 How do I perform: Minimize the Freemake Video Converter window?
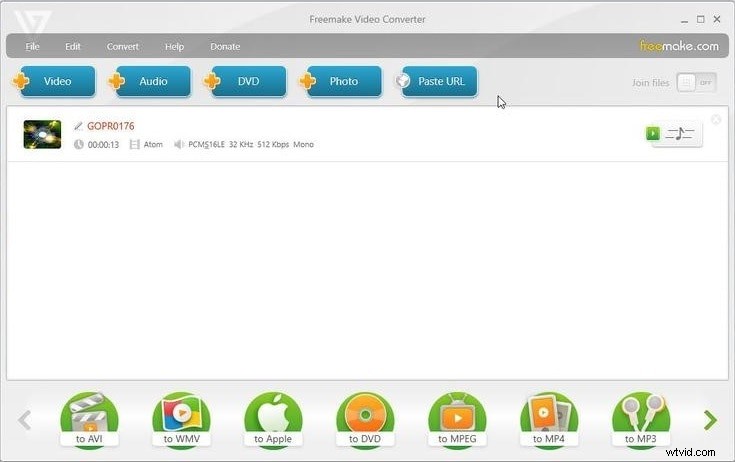pyautogui.click(x=684, y=20)
